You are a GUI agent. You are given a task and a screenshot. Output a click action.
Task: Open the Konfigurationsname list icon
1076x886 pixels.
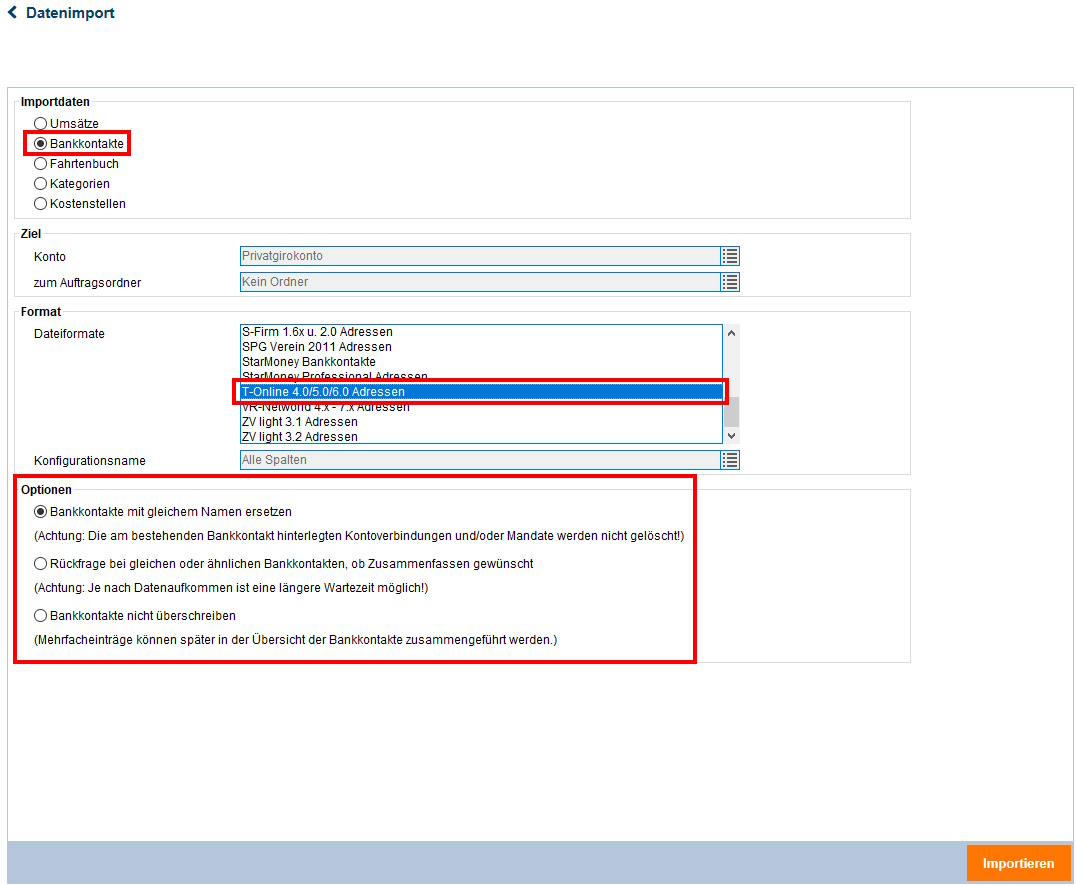(x=730, y=460)
